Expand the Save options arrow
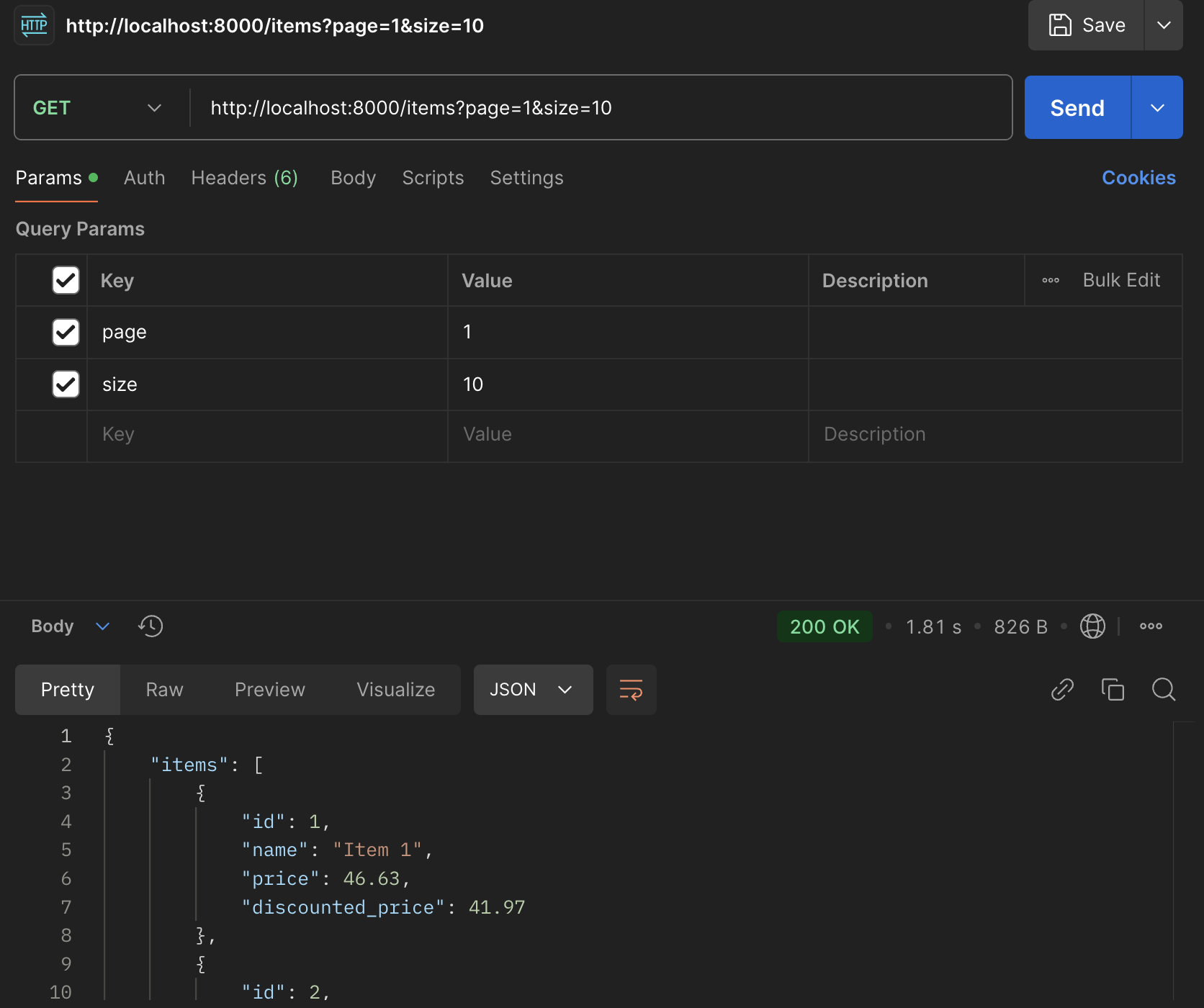Image resolution: width=1204 pixels, height=1008 pixels. click(1164, 25)
